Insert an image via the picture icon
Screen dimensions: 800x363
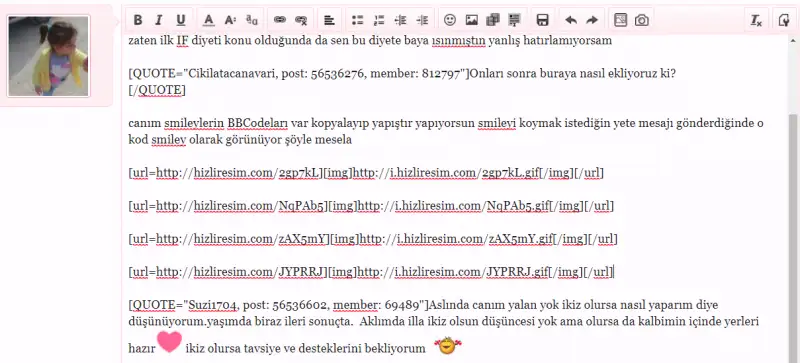471,20
